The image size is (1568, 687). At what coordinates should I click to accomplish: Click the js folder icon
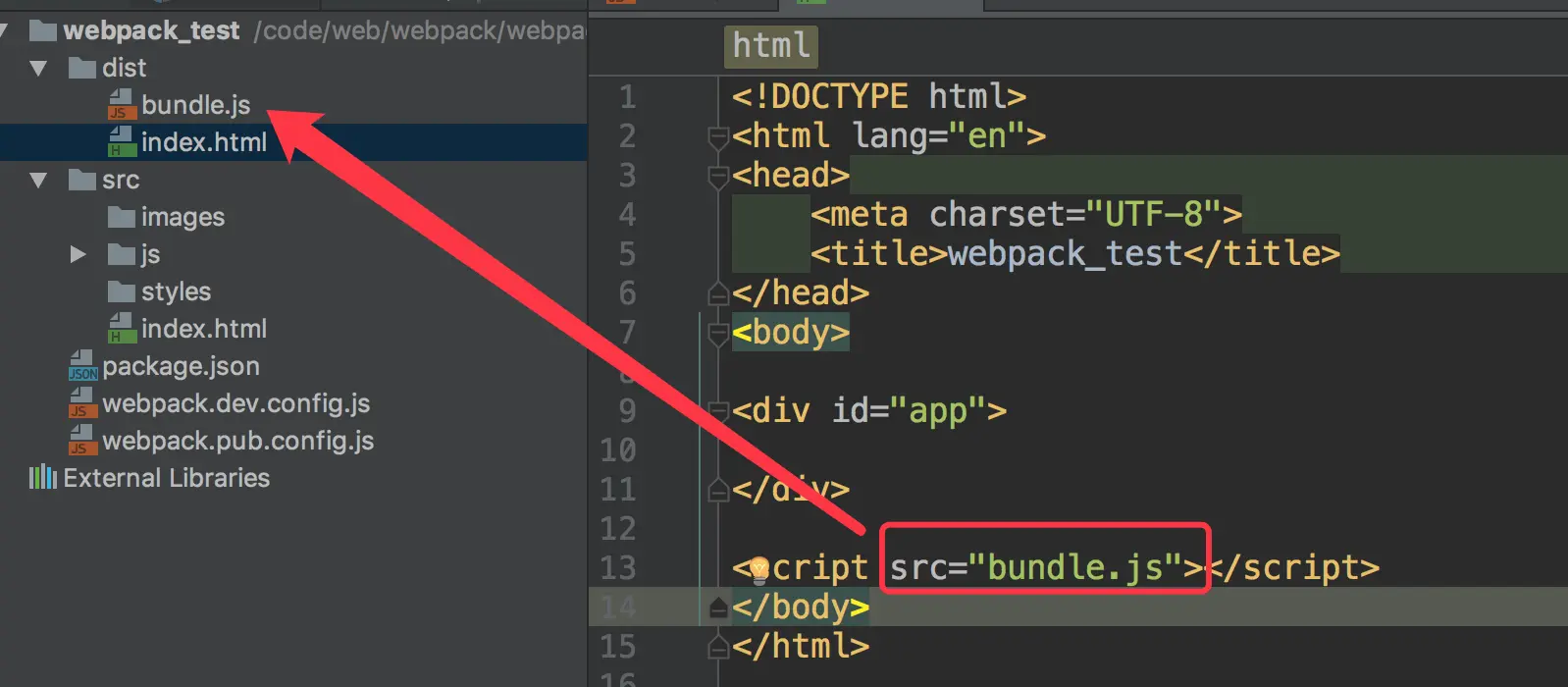(x=122, y=254)
